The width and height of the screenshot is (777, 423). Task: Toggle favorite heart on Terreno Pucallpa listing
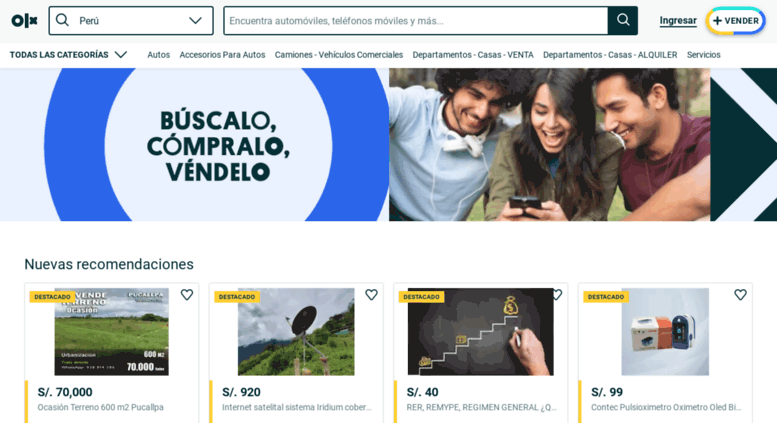point(187,295)
